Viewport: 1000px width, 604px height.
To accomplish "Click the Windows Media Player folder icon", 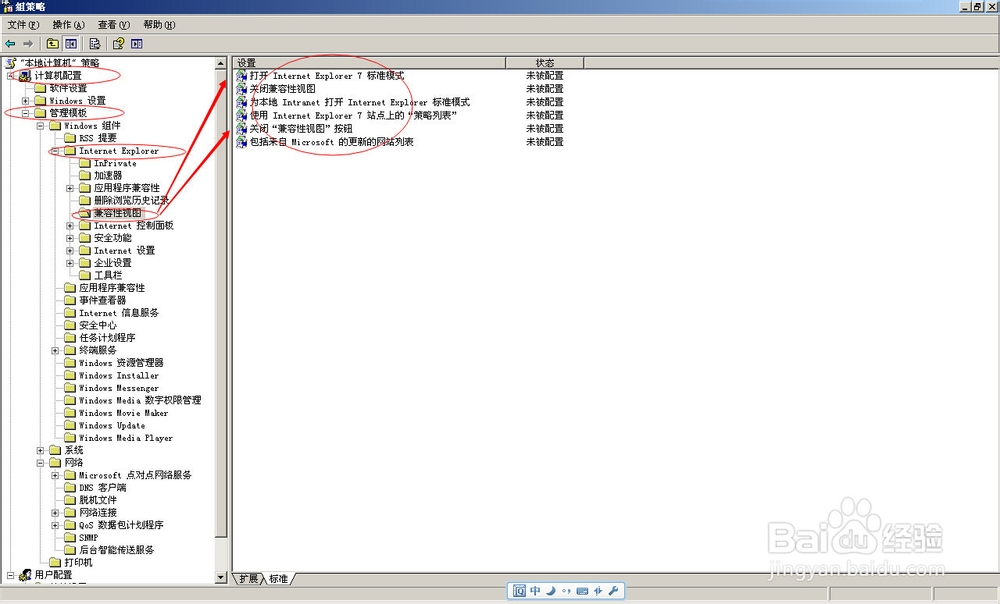I will pyautogui.click(x=70, y=438).
